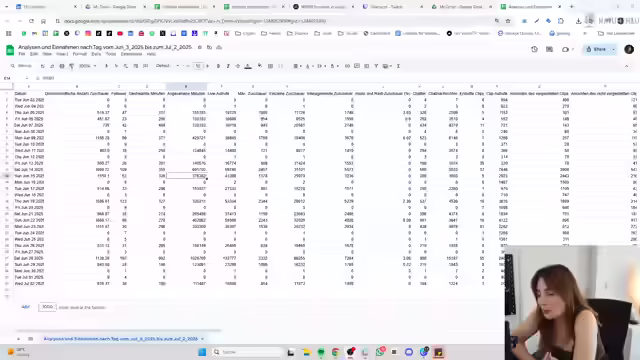640x360 pixels.
Task: Click the print icon in toolbar
Action: click(x=62, y=66)
